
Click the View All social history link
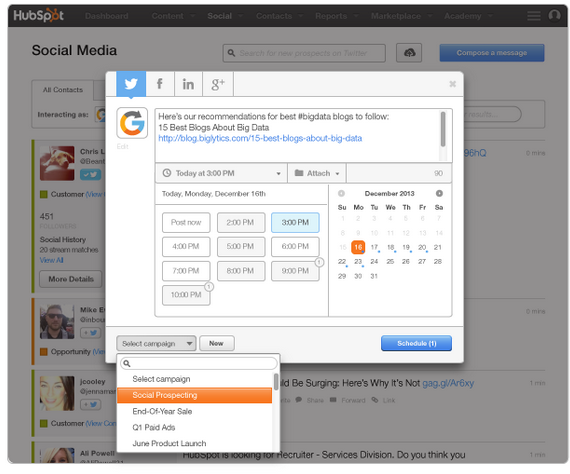[x=52, y=260]
